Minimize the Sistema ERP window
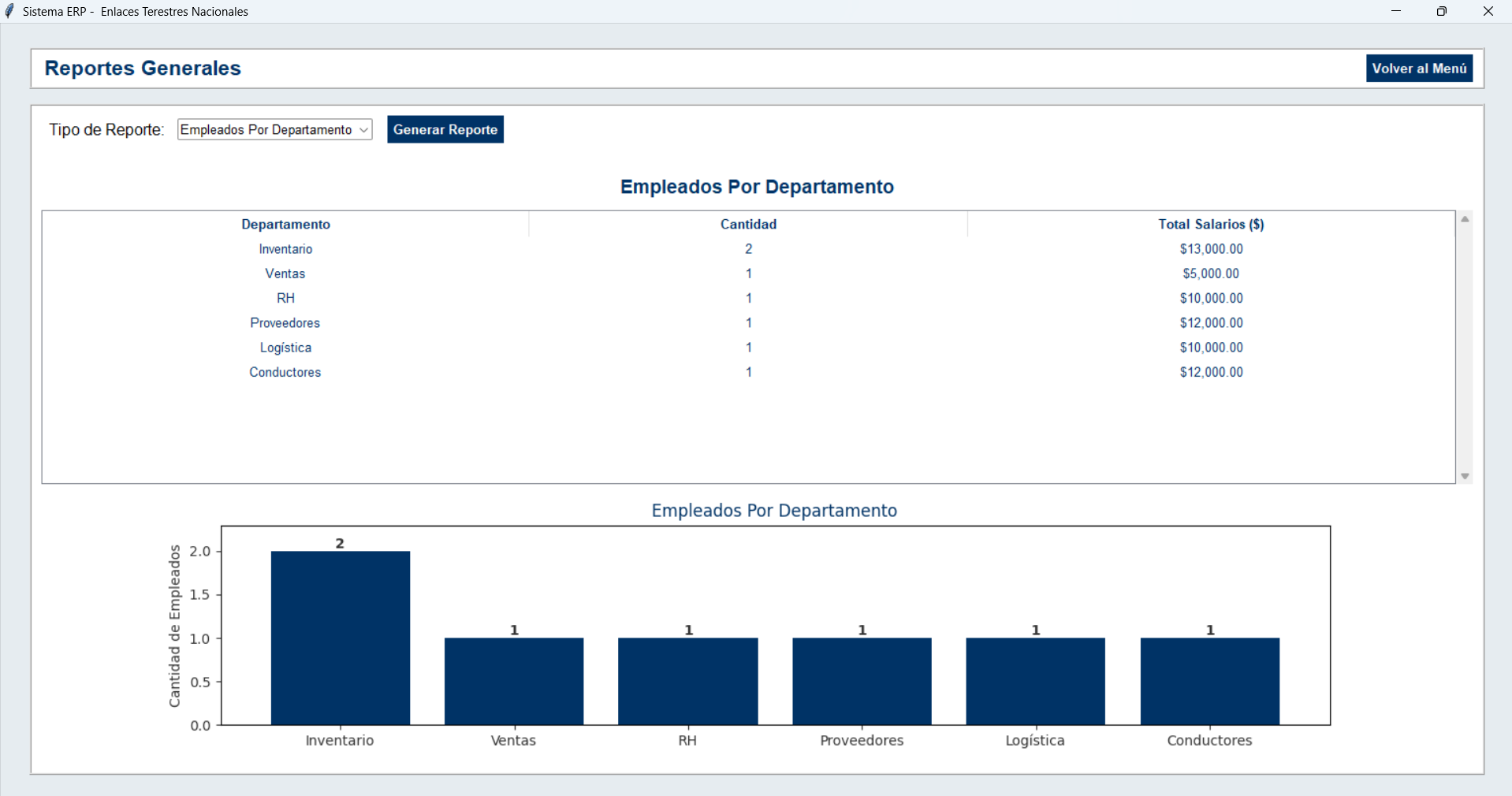 point(1396,11)
